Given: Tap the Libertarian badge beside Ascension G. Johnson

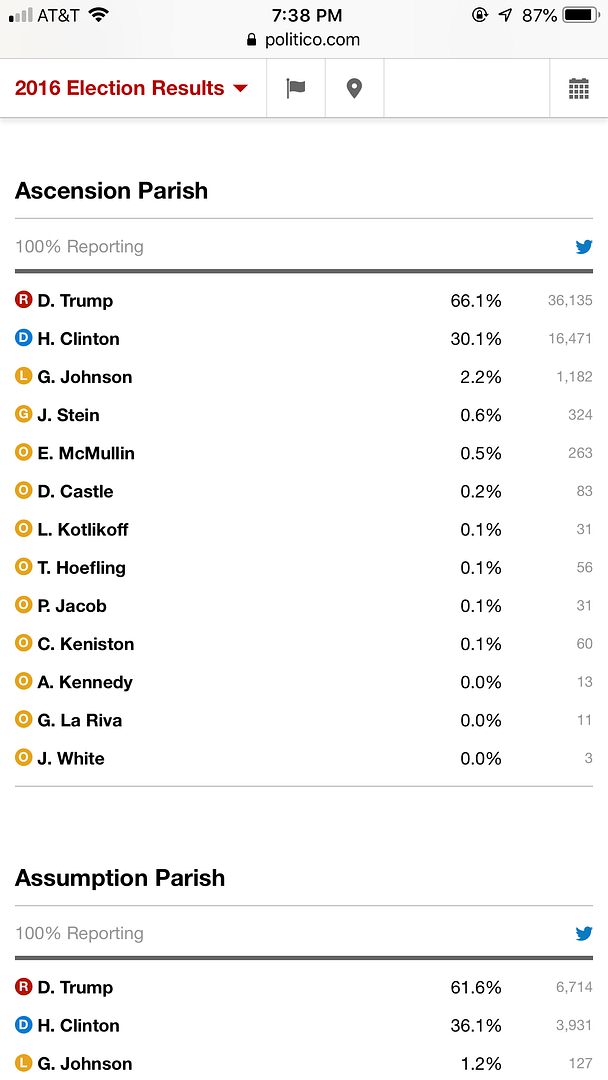Looking at the screenshot, I should coord(24,376).
